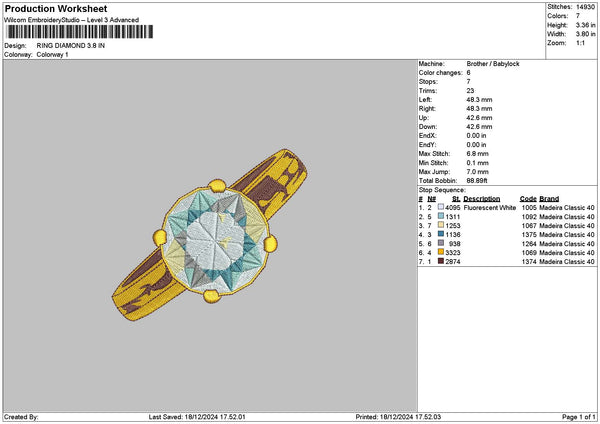Image resolution: width=600 pixels, height=424 pixels.
Task: Click machine value 'Brother / Babylock'
Action: [x=493, y=64]
